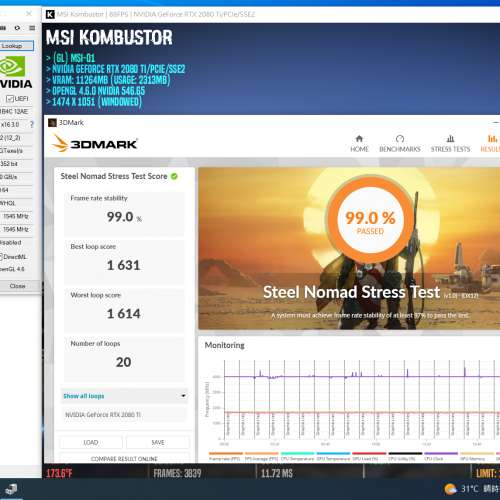Toggle the FPS Average legend entry

coord(262,456)
